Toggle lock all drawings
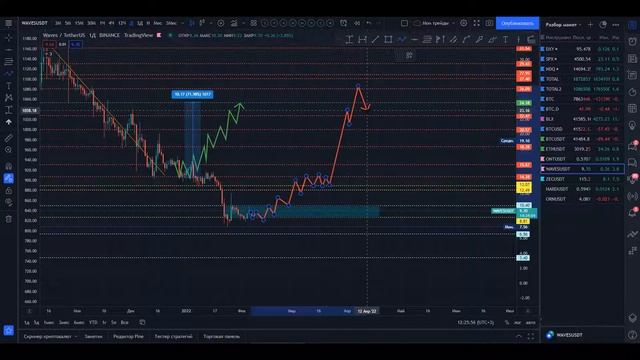Image resolution: width=640 pixels, height=360 pixels. [9, 191]
